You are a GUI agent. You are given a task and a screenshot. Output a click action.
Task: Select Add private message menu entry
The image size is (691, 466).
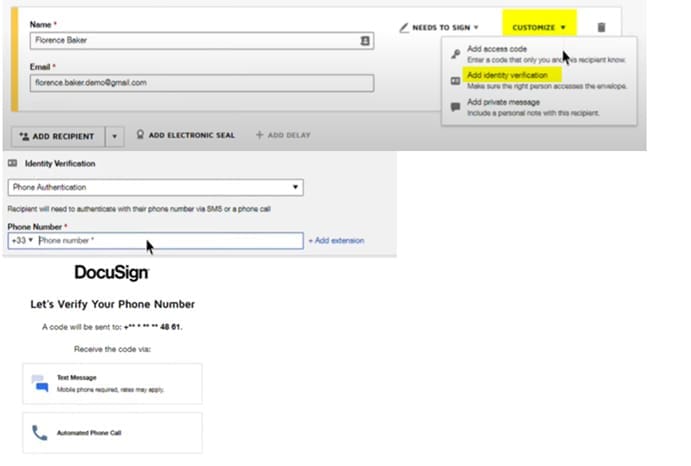pyautogui.click(x=503, y=102)
